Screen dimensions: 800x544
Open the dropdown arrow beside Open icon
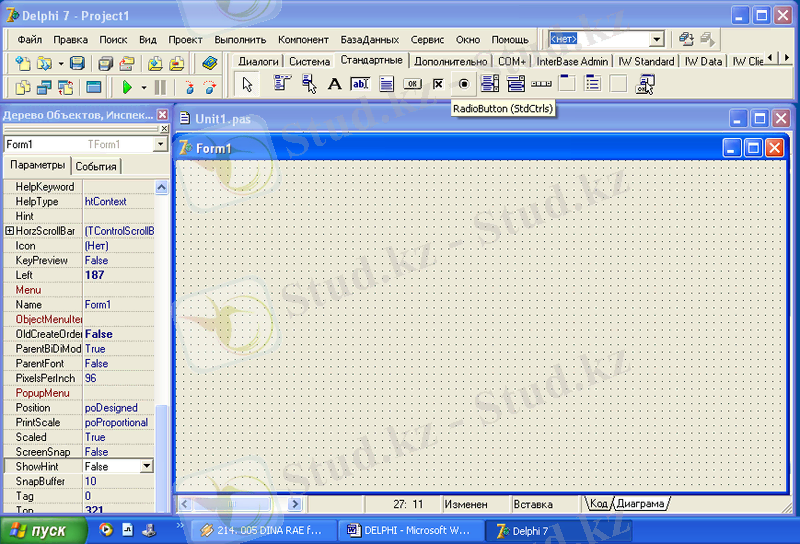point(61,64)
